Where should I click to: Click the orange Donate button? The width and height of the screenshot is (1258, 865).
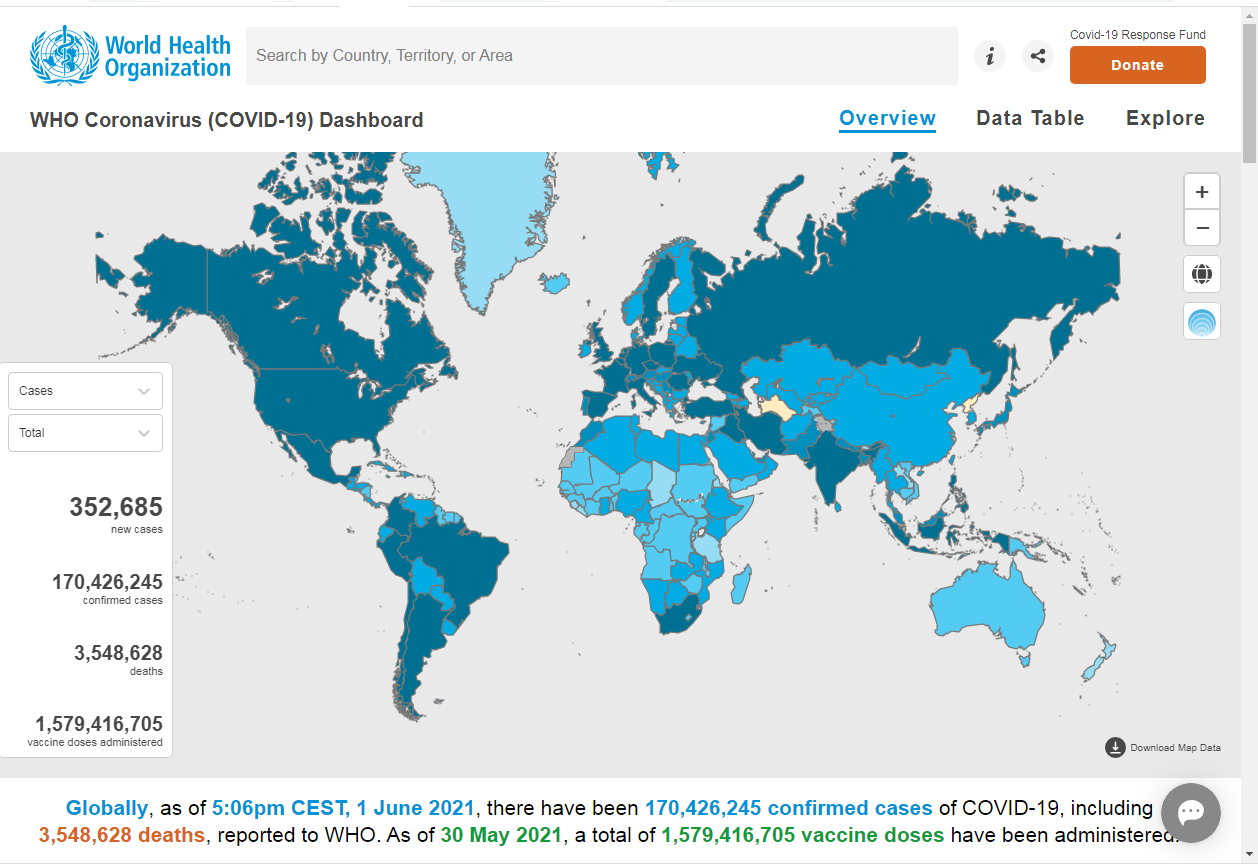pos(1138,65)
